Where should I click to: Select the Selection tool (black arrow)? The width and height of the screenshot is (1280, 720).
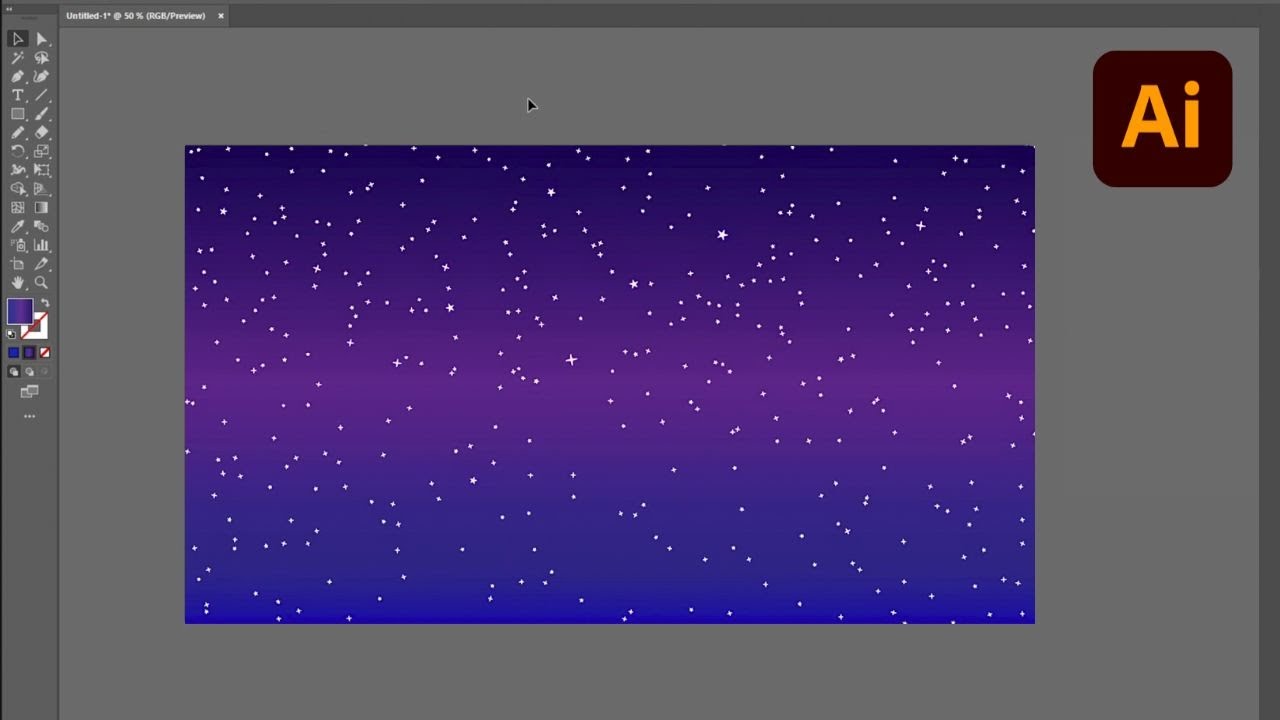pos(18,39)
